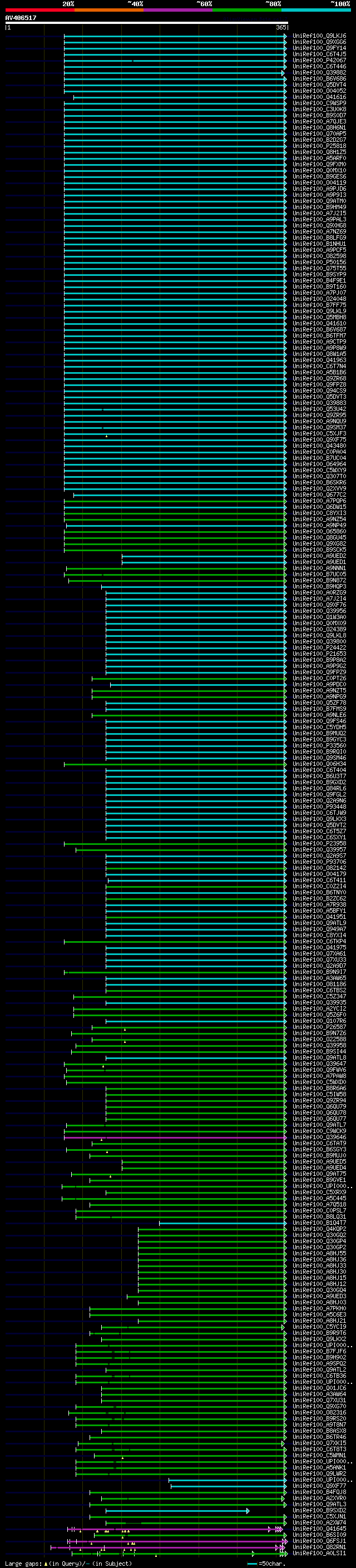
Task: Select hit label UniRef100_B8LFG9
Action: (x=319, y=238)
